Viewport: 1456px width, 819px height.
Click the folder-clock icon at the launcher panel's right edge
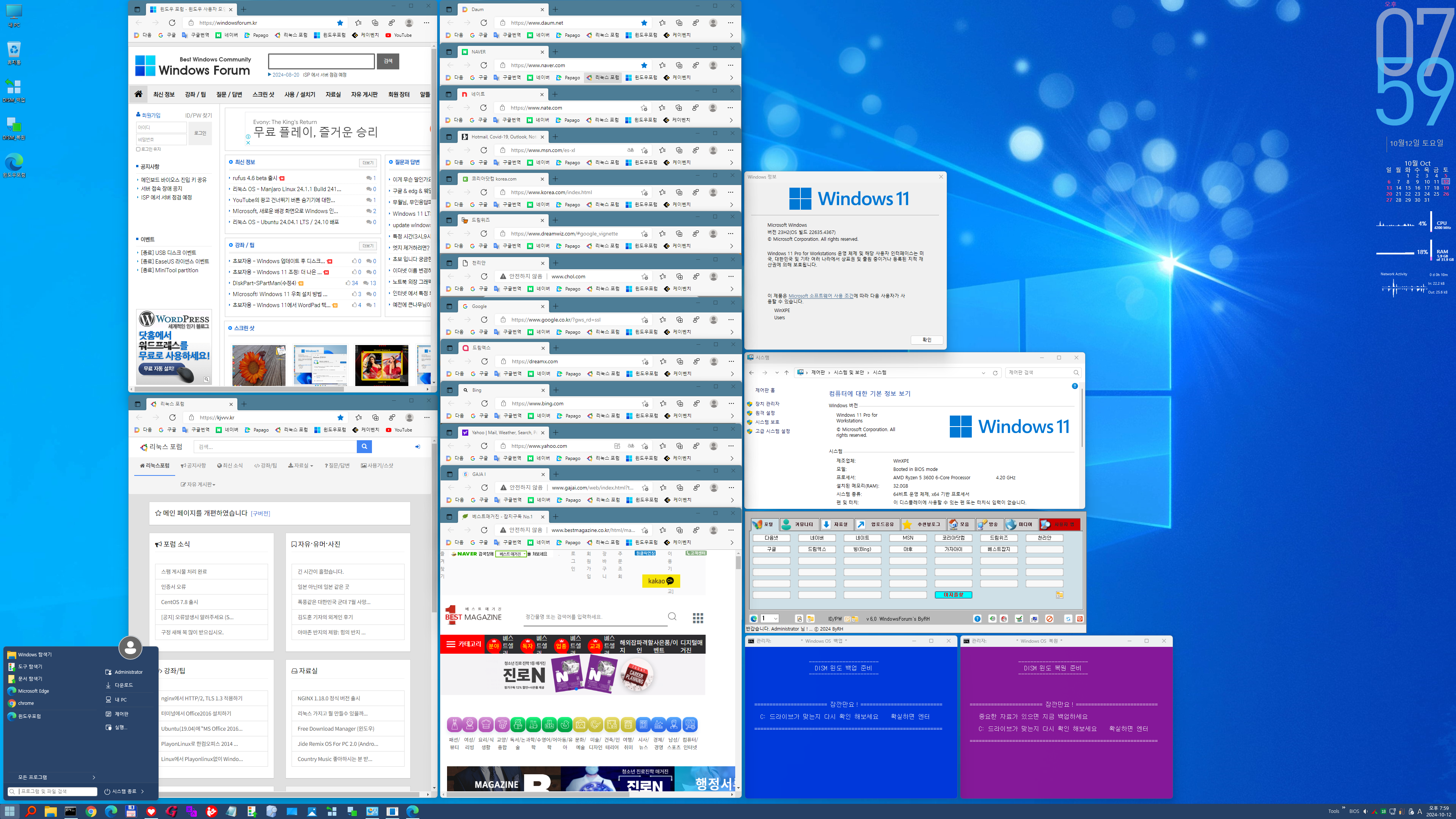pos(1059,595)
